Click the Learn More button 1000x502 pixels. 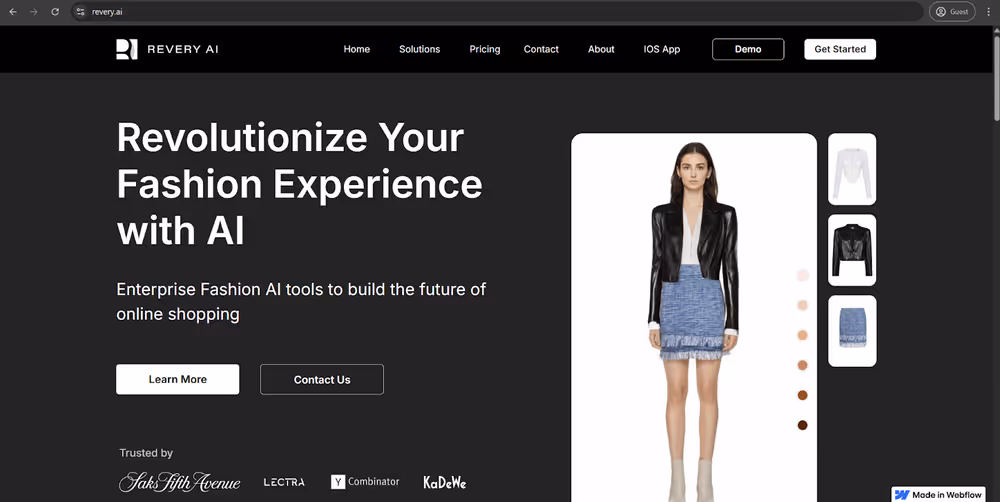[178, 380]
